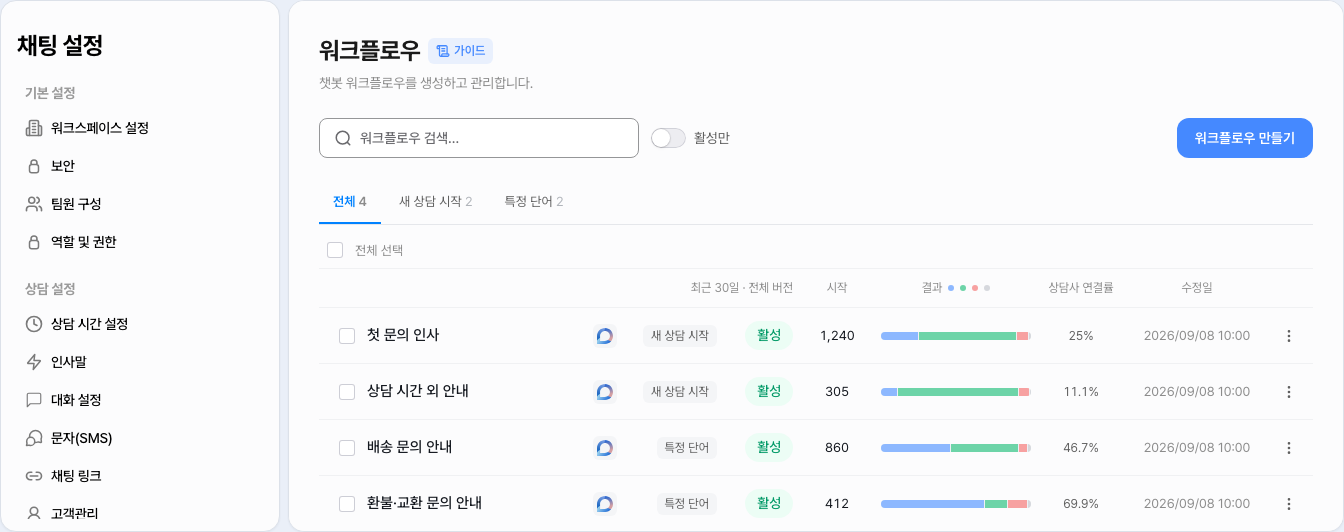Open the 첫 문의 인사 workflow
The height and width of the screenshot is (532, 1344).
(403, 335)
